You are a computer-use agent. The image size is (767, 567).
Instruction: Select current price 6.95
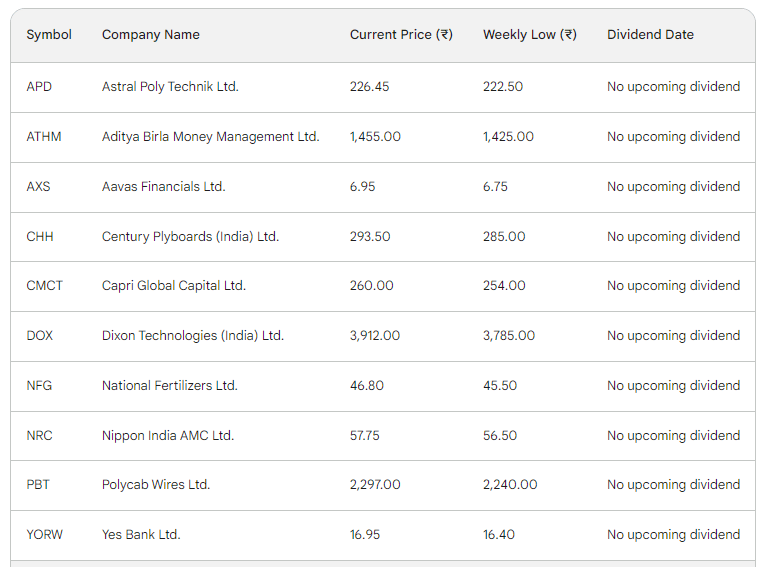tap(362, 186)
